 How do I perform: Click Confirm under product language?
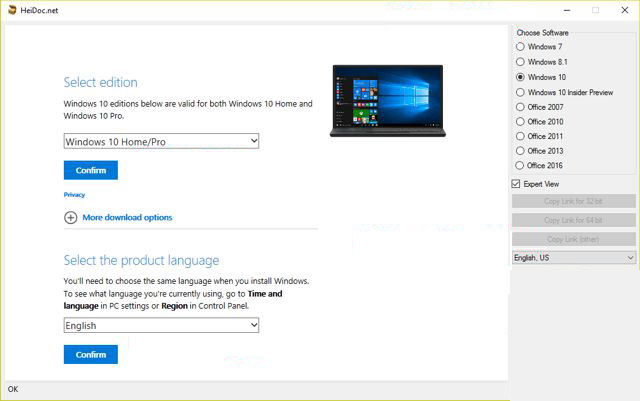pos(91,354)
